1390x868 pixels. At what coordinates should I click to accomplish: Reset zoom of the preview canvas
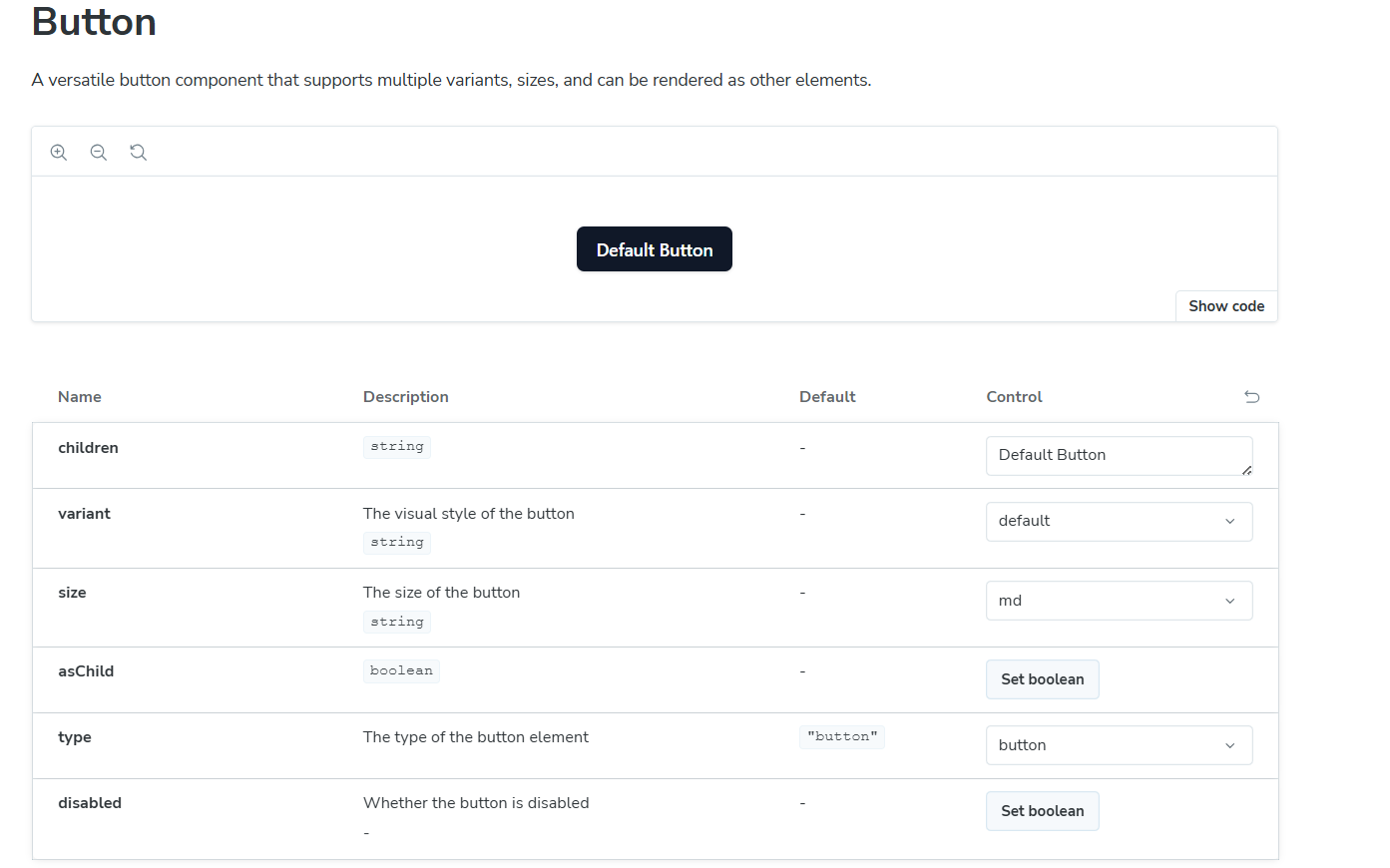click(139, 152)
